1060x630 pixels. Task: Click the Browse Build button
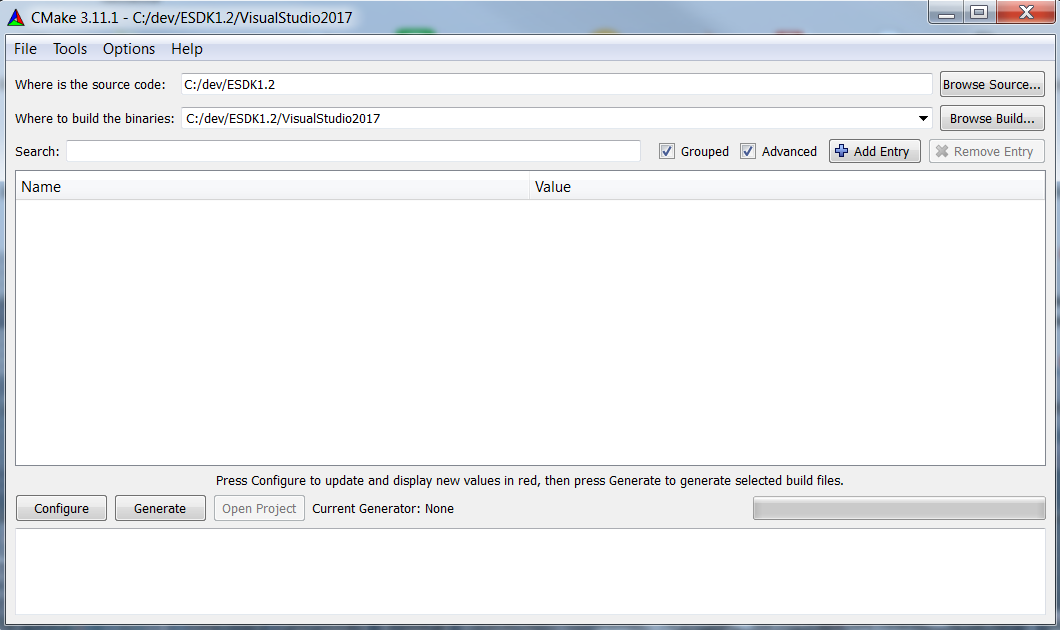click(992, 118)
